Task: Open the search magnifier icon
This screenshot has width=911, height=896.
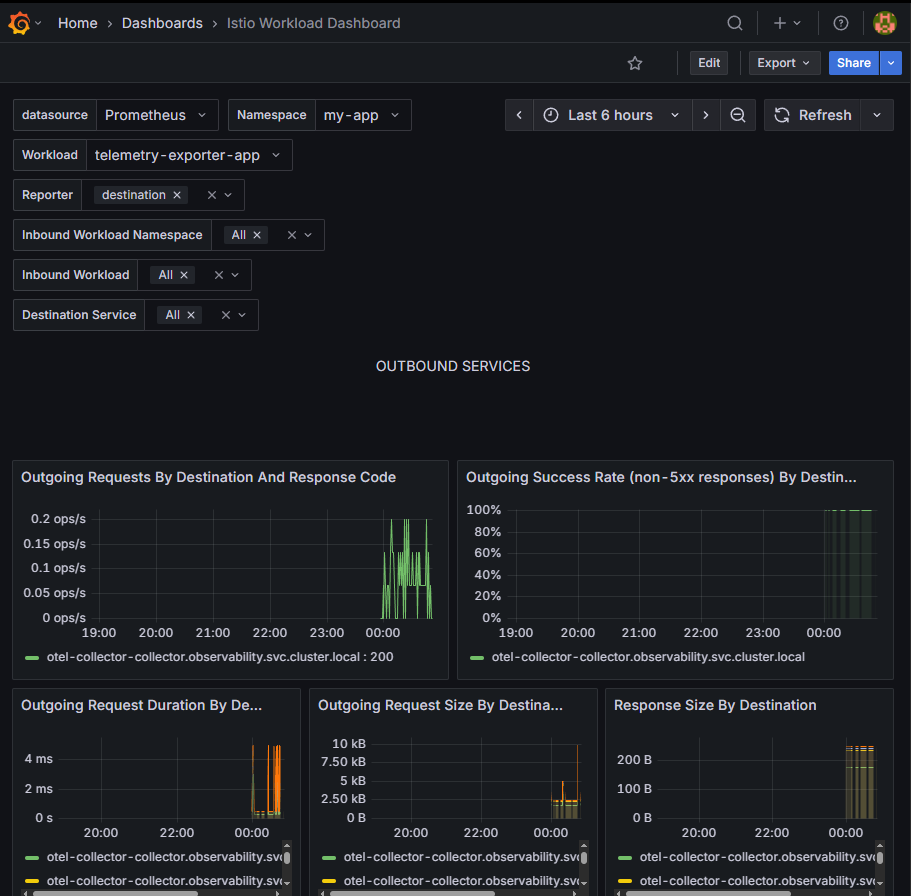Action: 735,23
